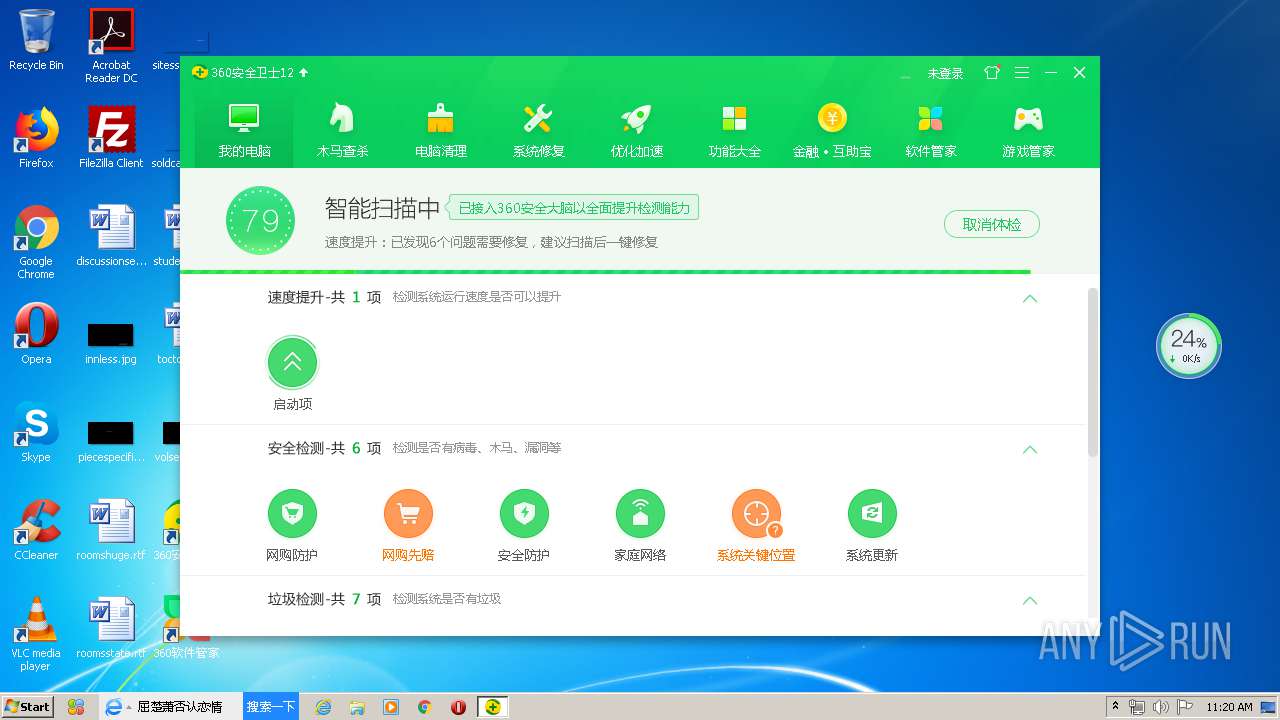
Task: Click the 未登录 login link
Action: click(945, 73)
